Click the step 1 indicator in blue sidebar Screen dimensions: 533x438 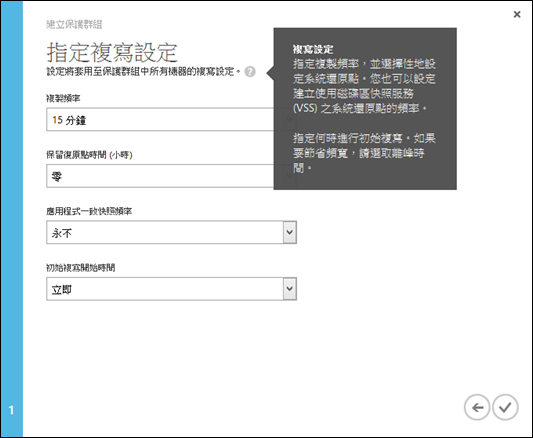tap(11, 410)
